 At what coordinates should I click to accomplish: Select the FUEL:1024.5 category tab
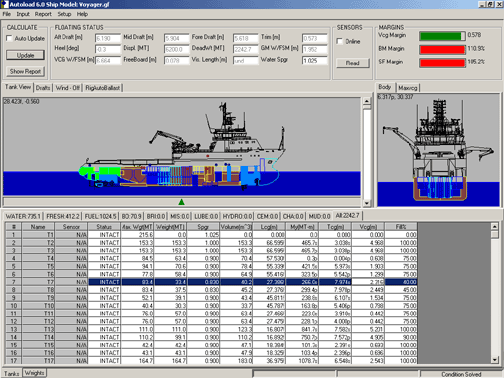click(x=100, y=216)
